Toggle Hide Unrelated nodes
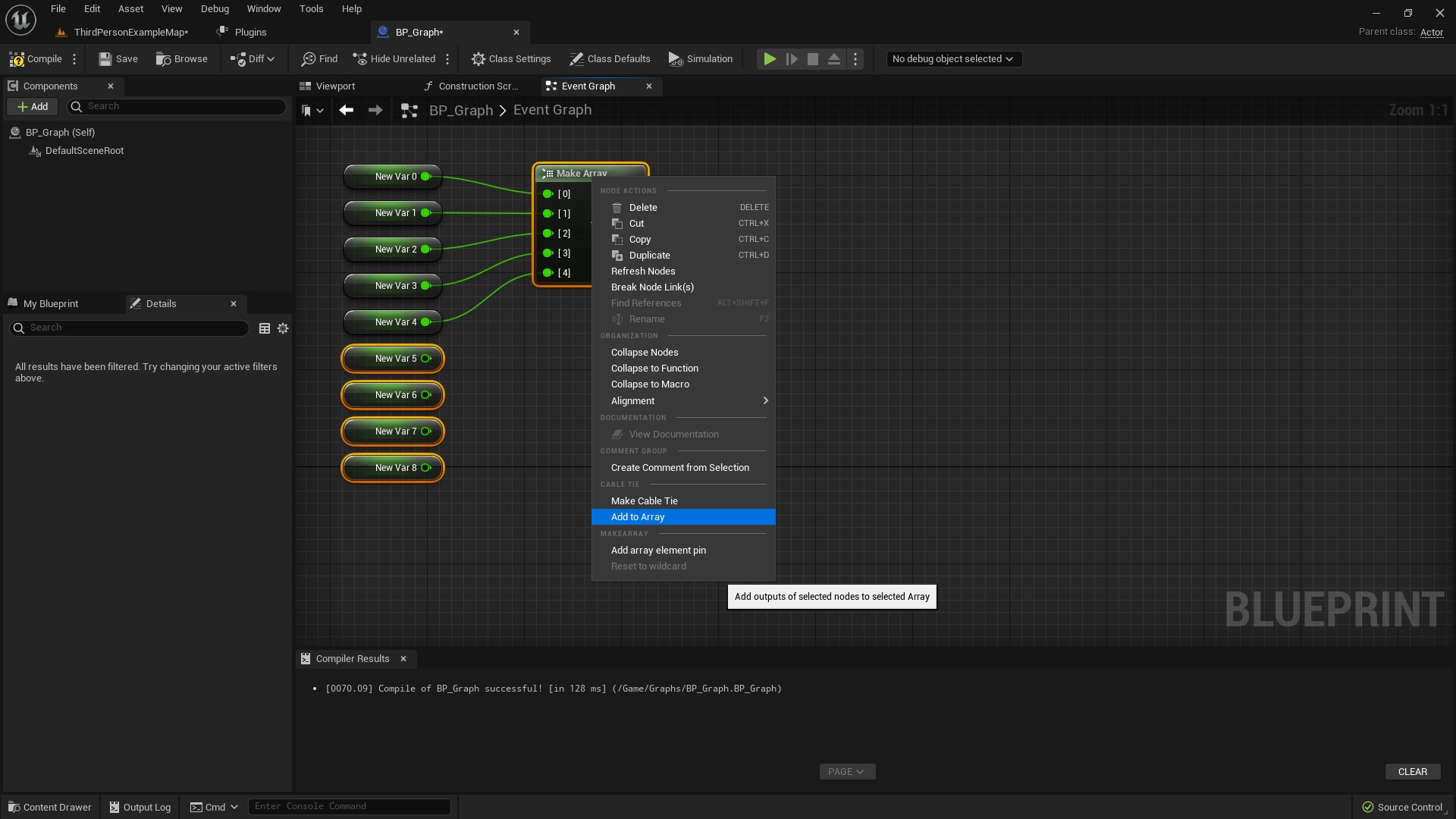Viewport: 1456px width, 819px height. (394, 58)
